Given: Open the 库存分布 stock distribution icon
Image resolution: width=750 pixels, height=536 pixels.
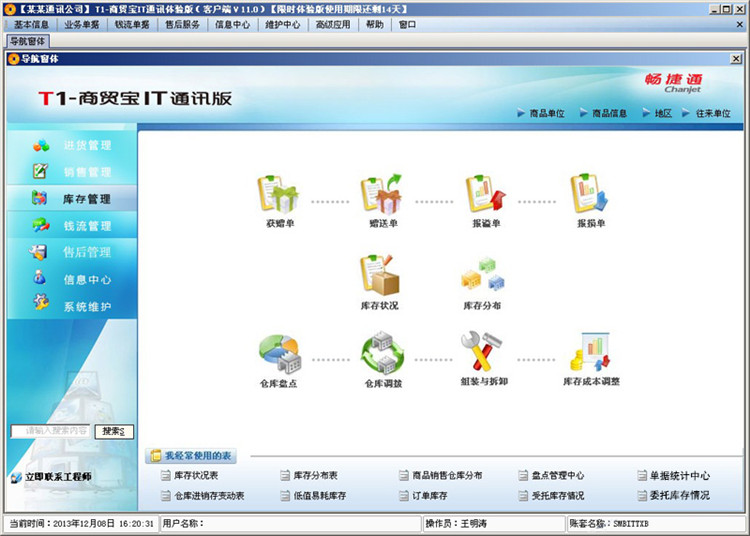Looking at the screenshot, I should click(x=483, y=274).
